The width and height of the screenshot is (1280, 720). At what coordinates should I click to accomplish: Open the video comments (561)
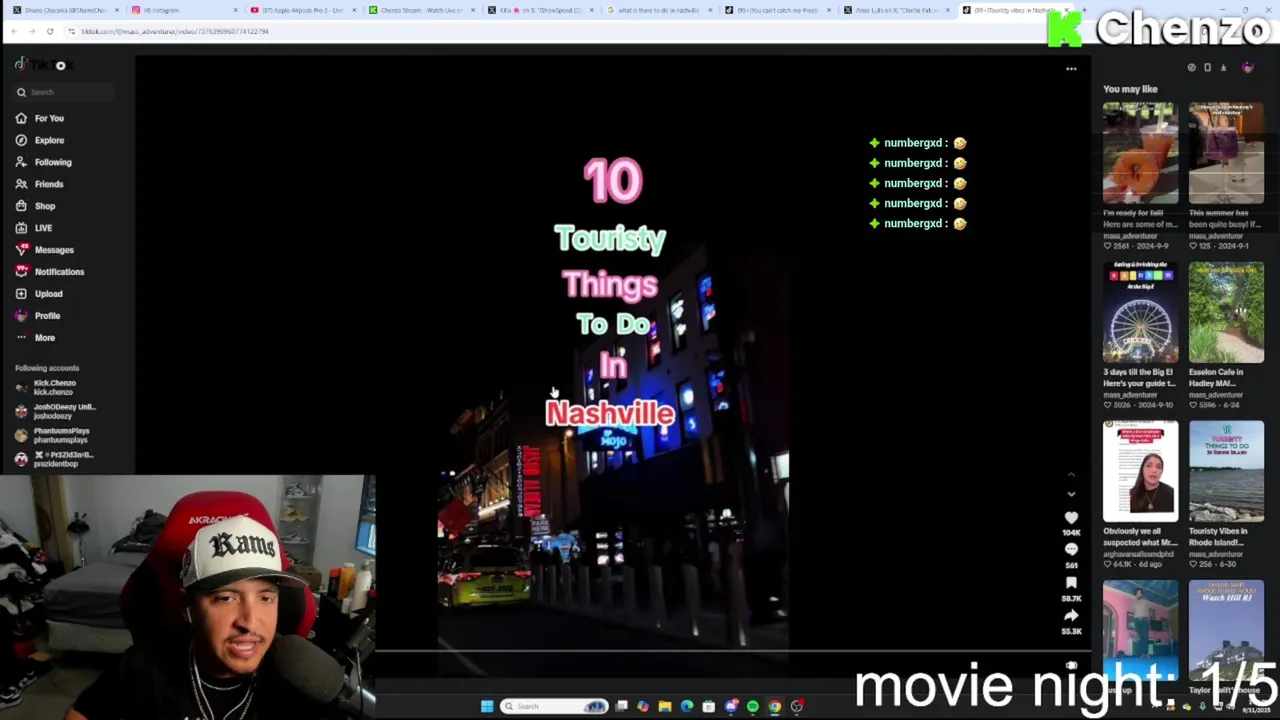[x=1071, y=550]
